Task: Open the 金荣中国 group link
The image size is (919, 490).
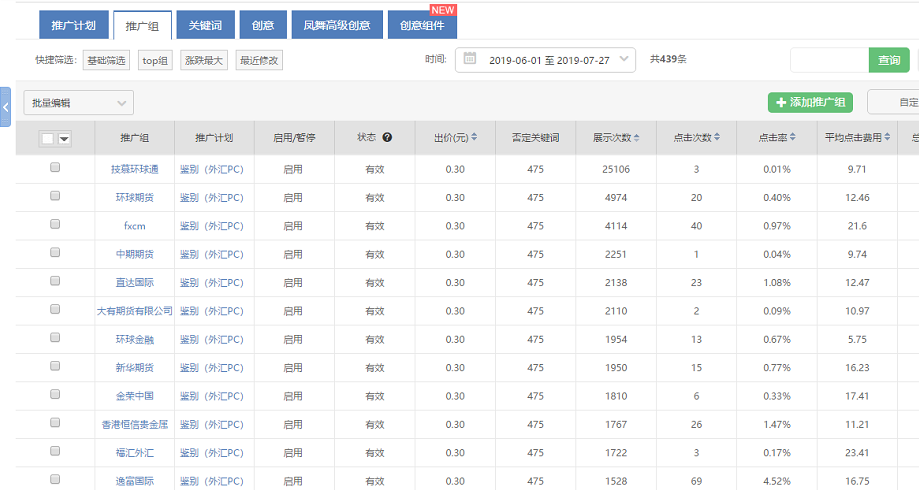Action: click(135, 396)
